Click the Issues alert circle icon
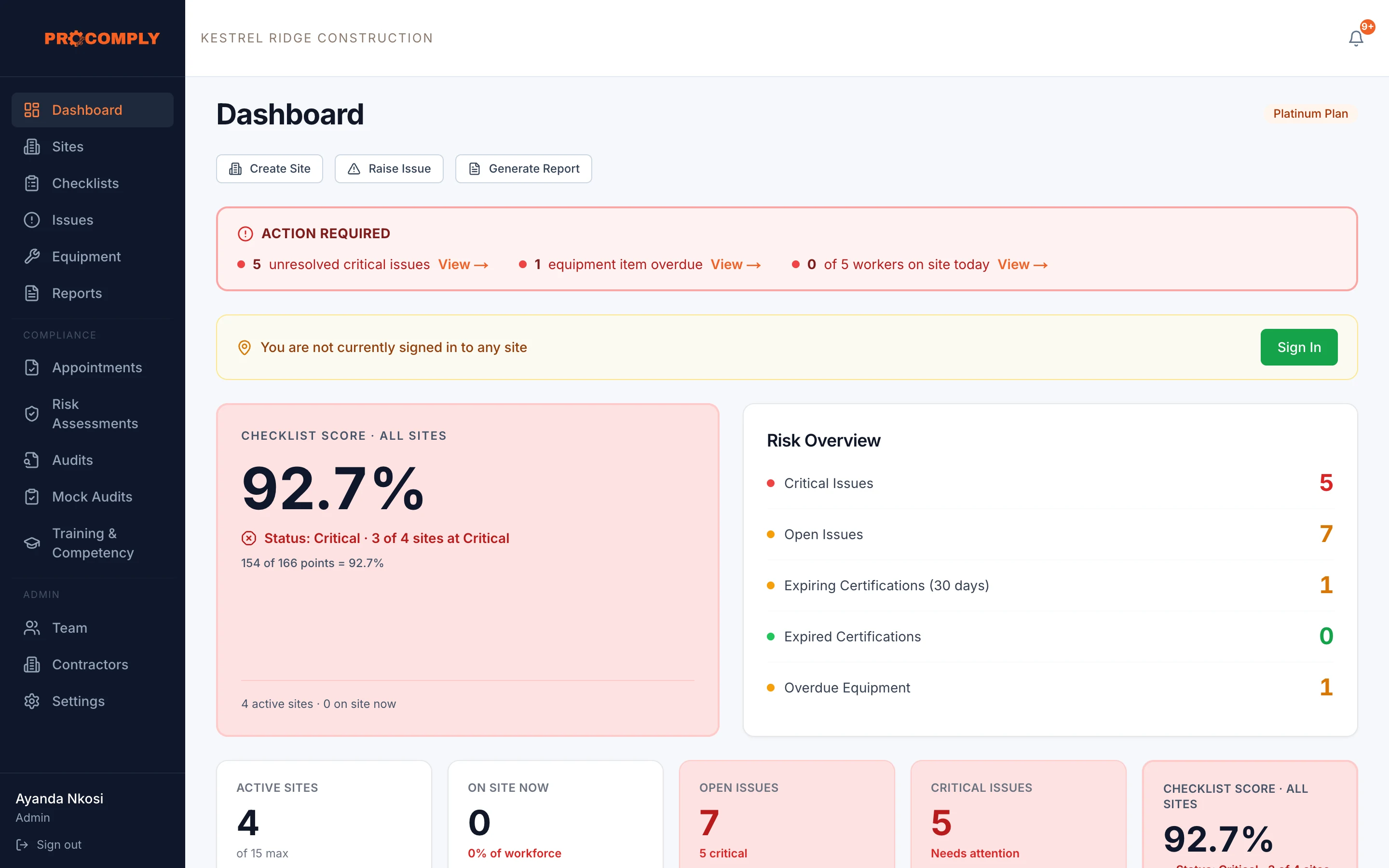 [x=31, y=220]
